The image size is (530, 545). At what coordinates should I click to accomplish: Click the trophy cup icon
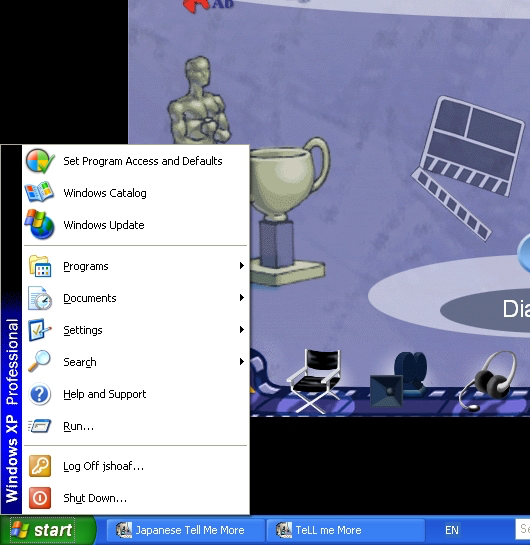pyautogui.click(x=288, y=210)
